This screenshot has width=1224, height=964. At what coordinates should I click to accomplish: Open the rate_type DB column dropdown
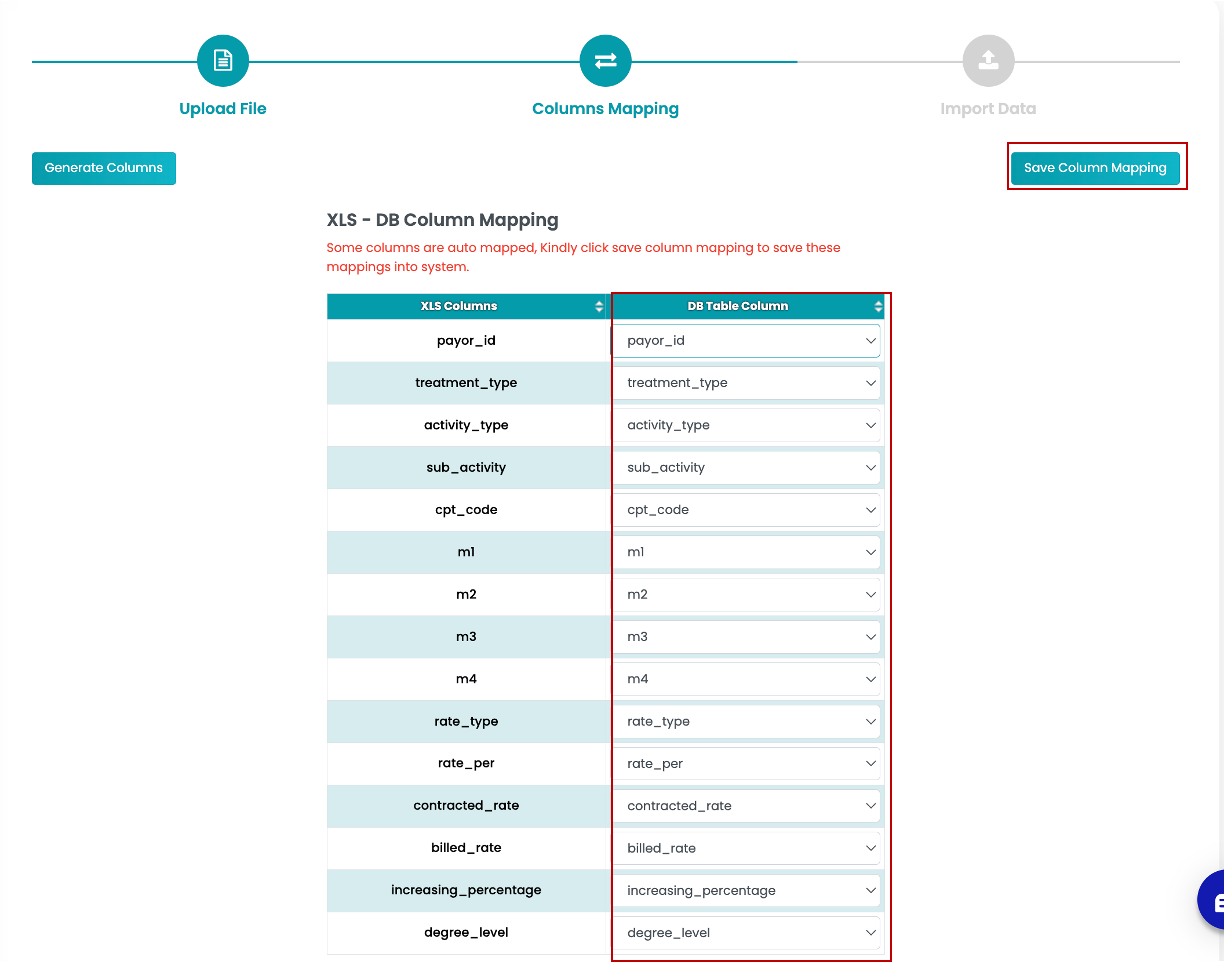tap(746, 721)
